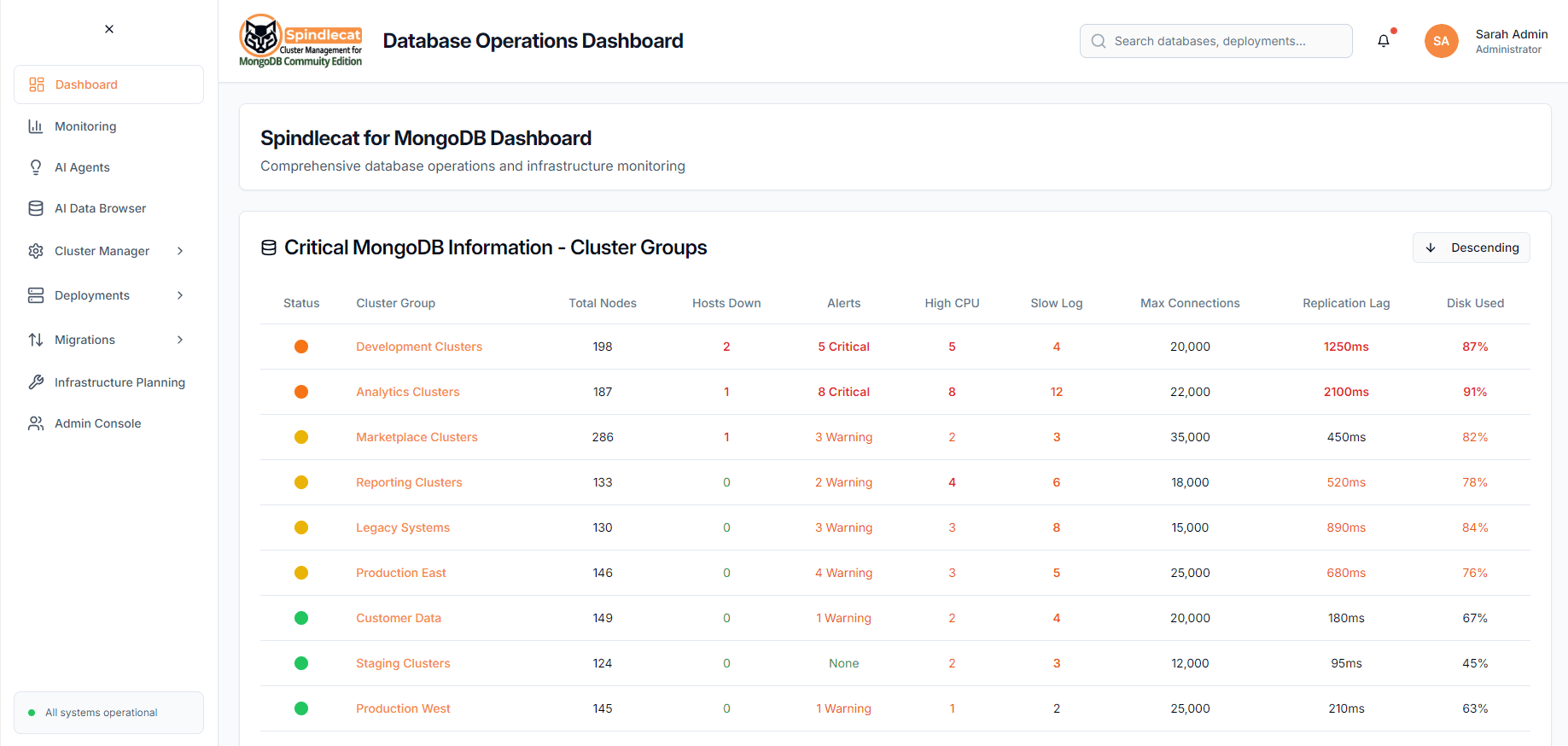The height and width of the screenshot is (746, 1568).
Task: Click the Disk Used column header
Action: click(x=1475, y=303)
